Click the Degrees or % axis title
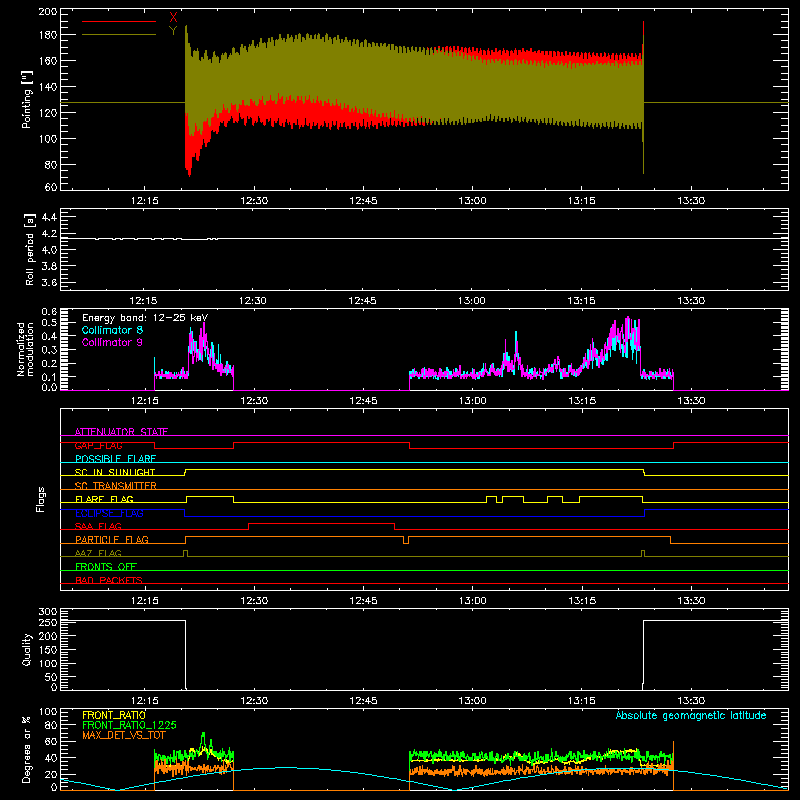 [x=27, y=749]
